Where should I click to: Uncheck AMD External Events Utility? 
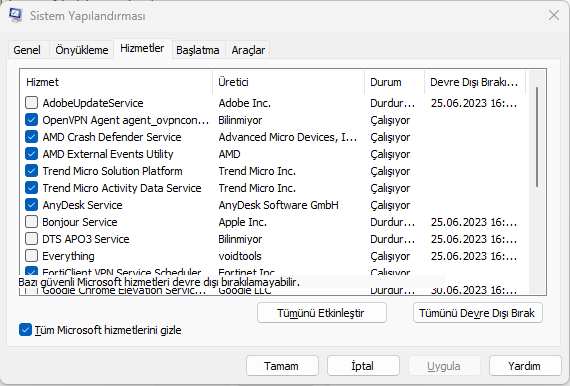32,154
